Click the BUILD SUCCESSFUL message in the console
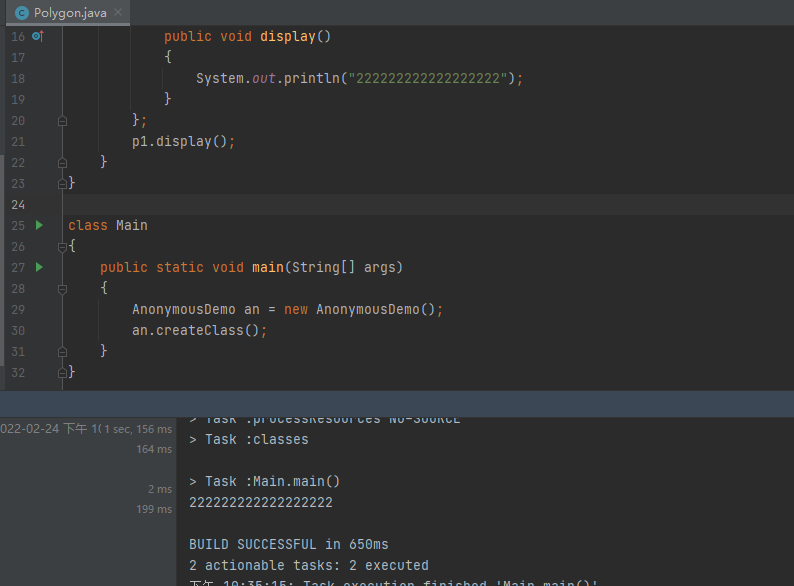This screenshot has height=586, width=794. point(288,544)
